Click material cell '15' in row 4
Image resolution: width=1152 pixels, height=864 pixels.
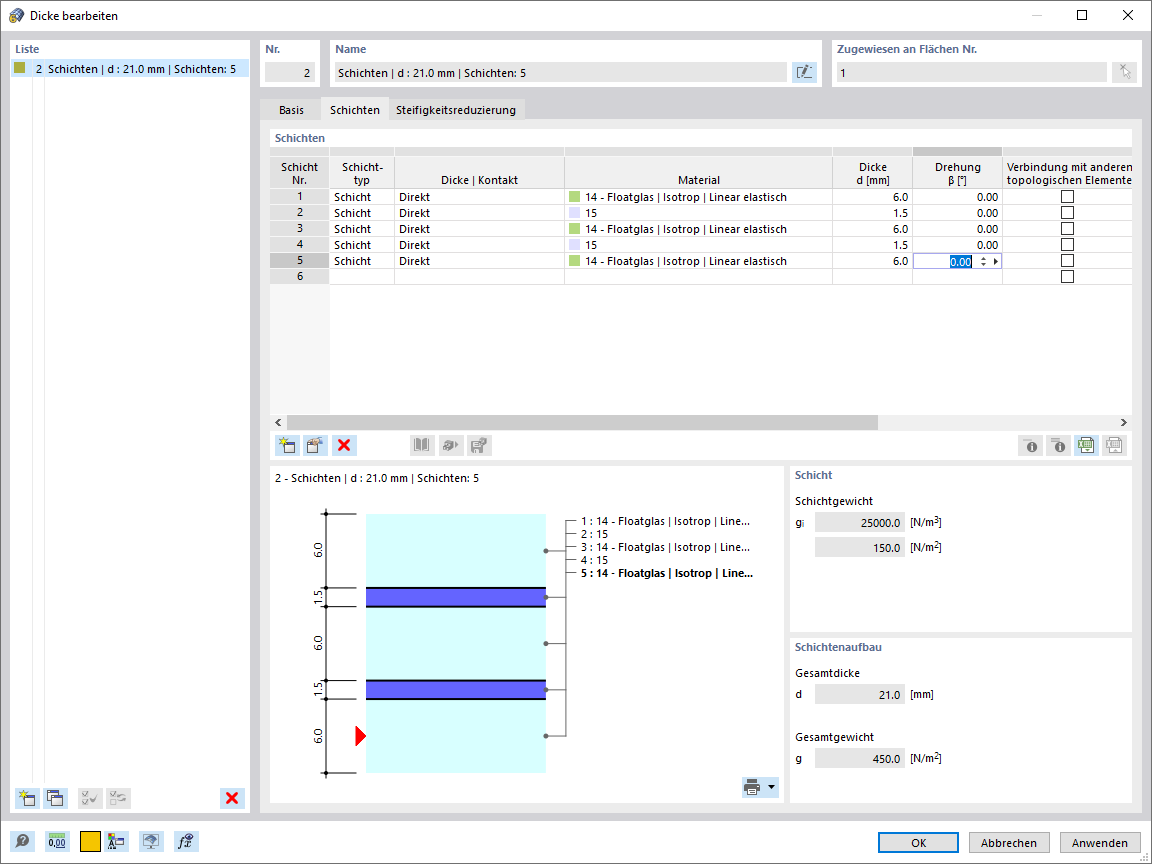point(698,245)
